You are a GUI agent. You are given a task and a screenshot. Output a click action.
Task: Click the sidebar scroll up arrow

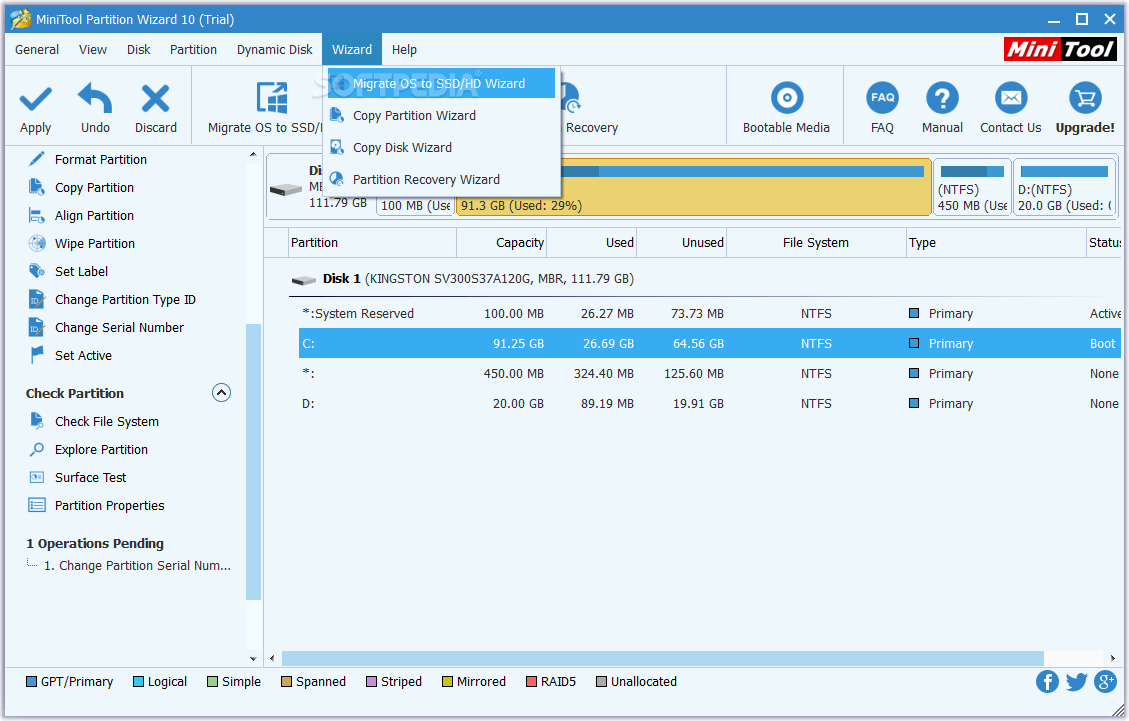[253, 154]
